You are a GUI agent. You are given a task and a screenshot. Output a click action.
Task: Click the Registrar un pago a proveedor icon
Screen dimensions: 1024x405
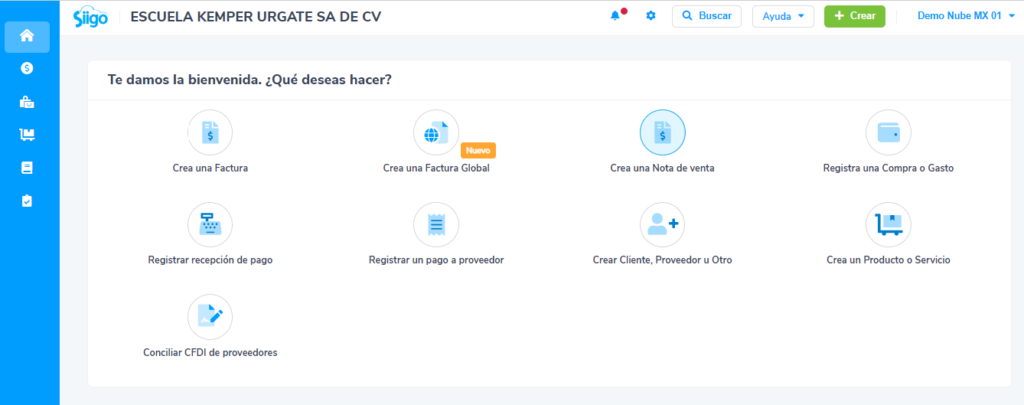coord(436,224)
